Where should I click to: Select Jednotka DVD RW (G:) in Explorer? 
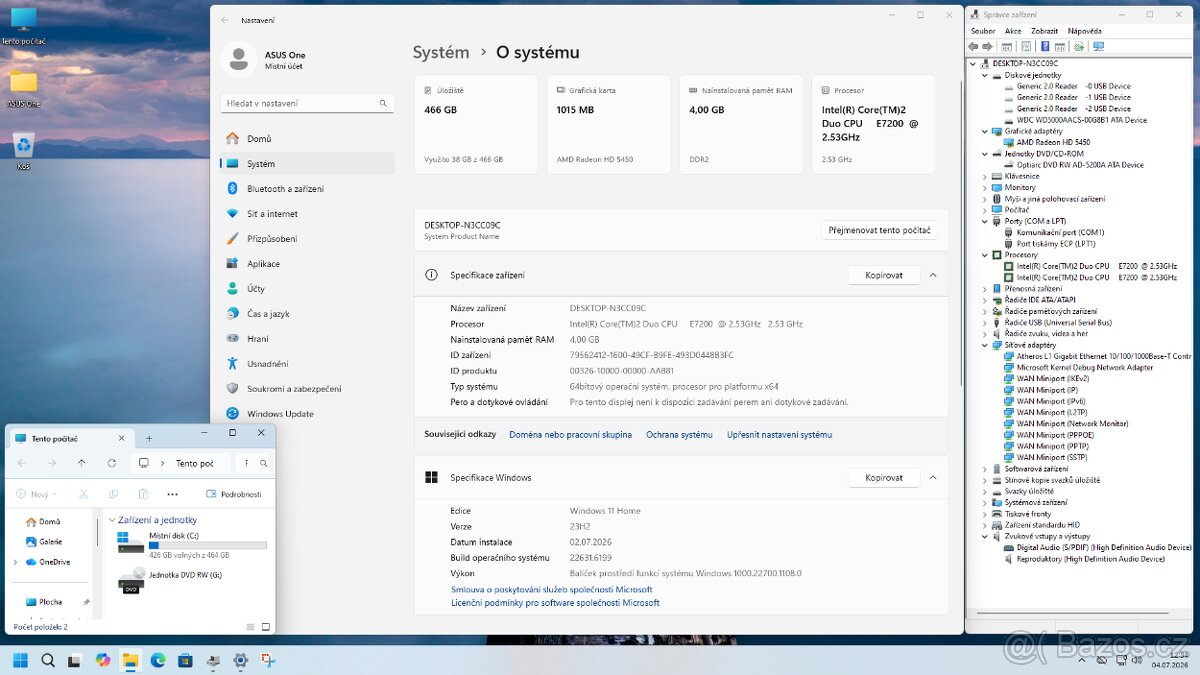click(170, 579)
